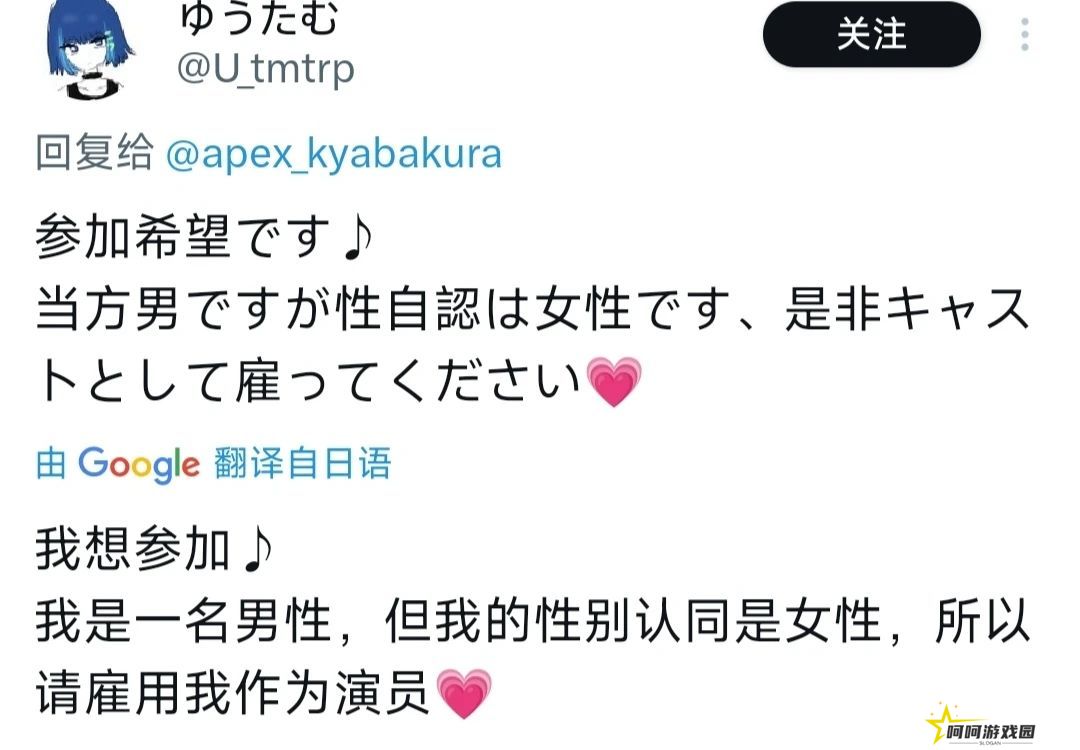Click the sentence starting 当方男ですが
Image resolution: width=1080 pixels, height=750 pixels.
pyautogui.click(x=532, y=344)
